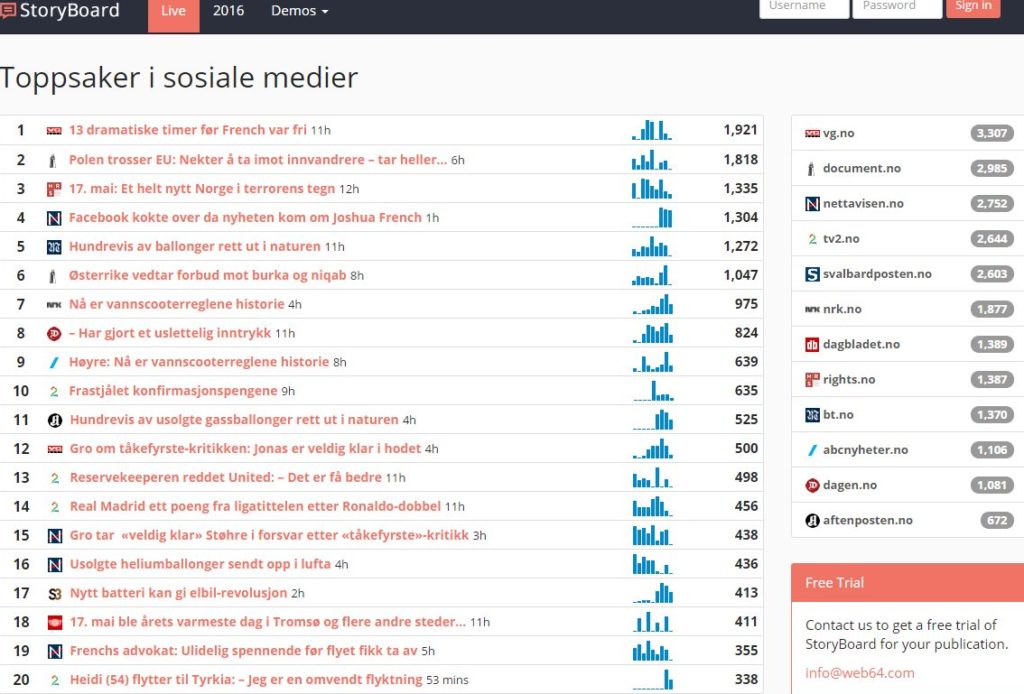The image size is (1024, 694).
Task: Open 'Reservekeeperen reddet United' story link
Action: pyautogui.click(x=225, y=477)
